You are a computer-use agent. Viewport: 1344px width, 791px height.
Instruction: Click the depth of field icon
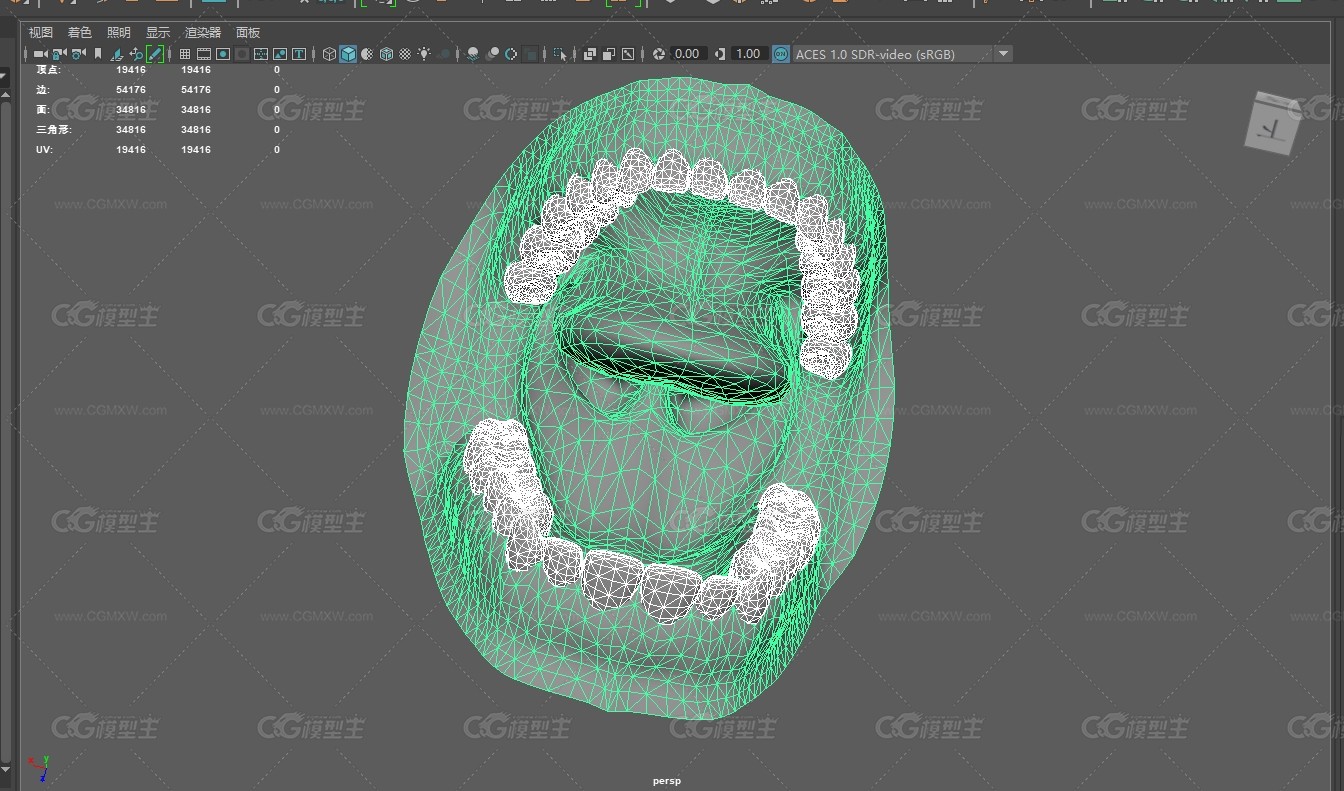pyautogui.click(x=532, y=54)
